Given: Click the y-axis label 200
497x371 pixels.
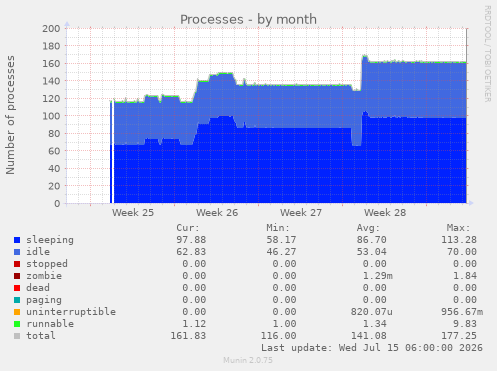Looking at the screenshot, I should tap(51, 28).
